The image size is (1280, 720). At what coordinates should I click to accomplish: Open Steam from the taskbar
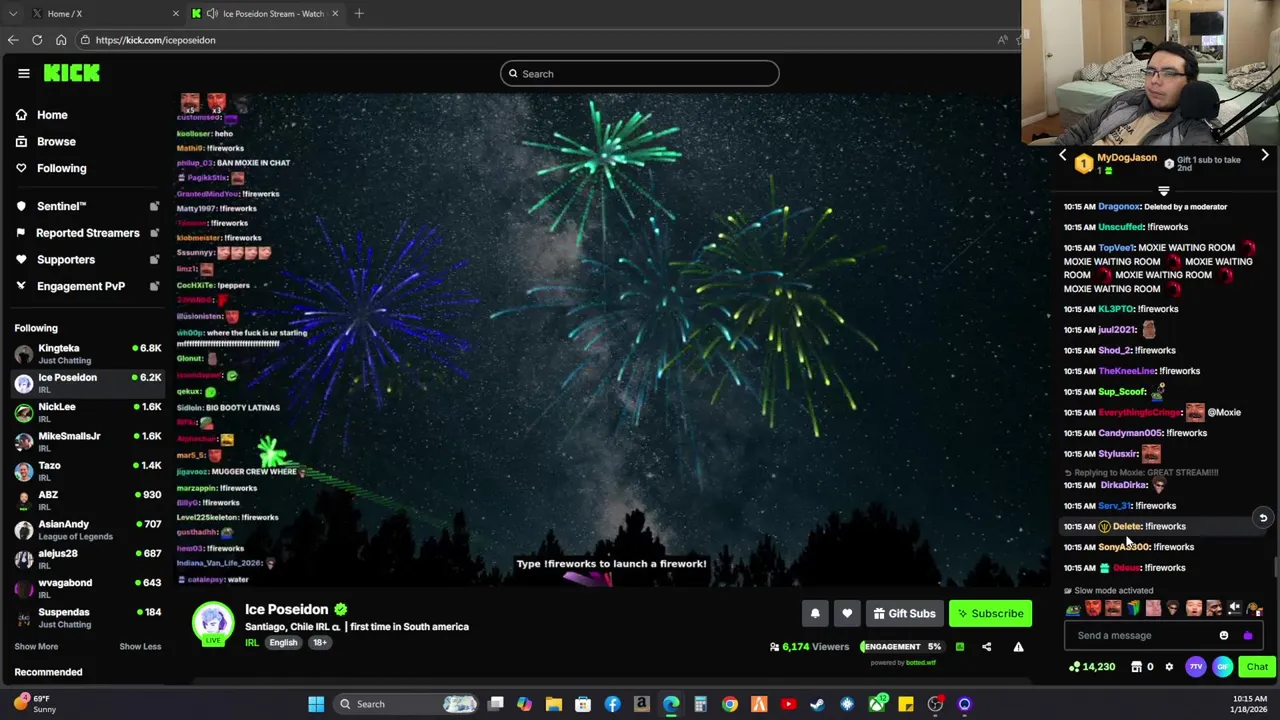pos(817,704)
